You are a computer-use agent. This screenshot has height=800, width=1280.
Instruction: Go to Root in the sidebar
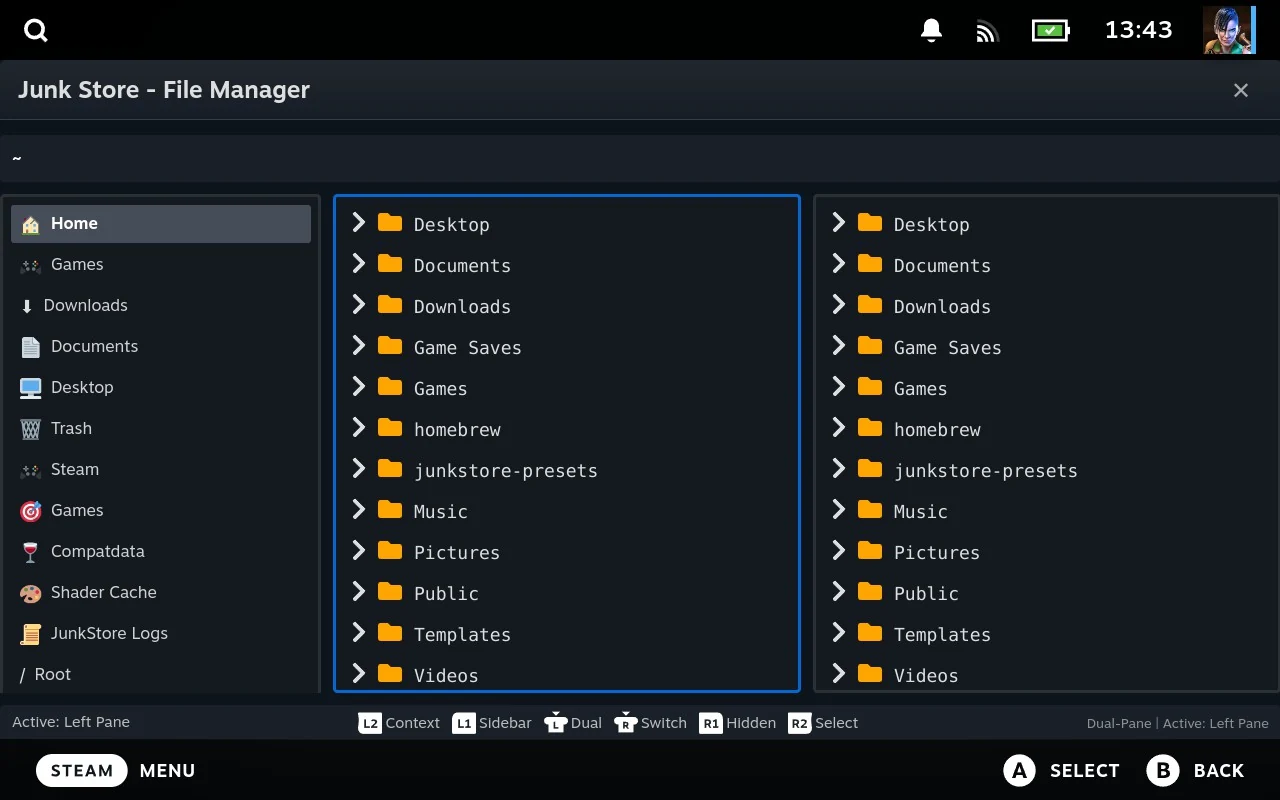pyautogui.click(x=161, y=675)
